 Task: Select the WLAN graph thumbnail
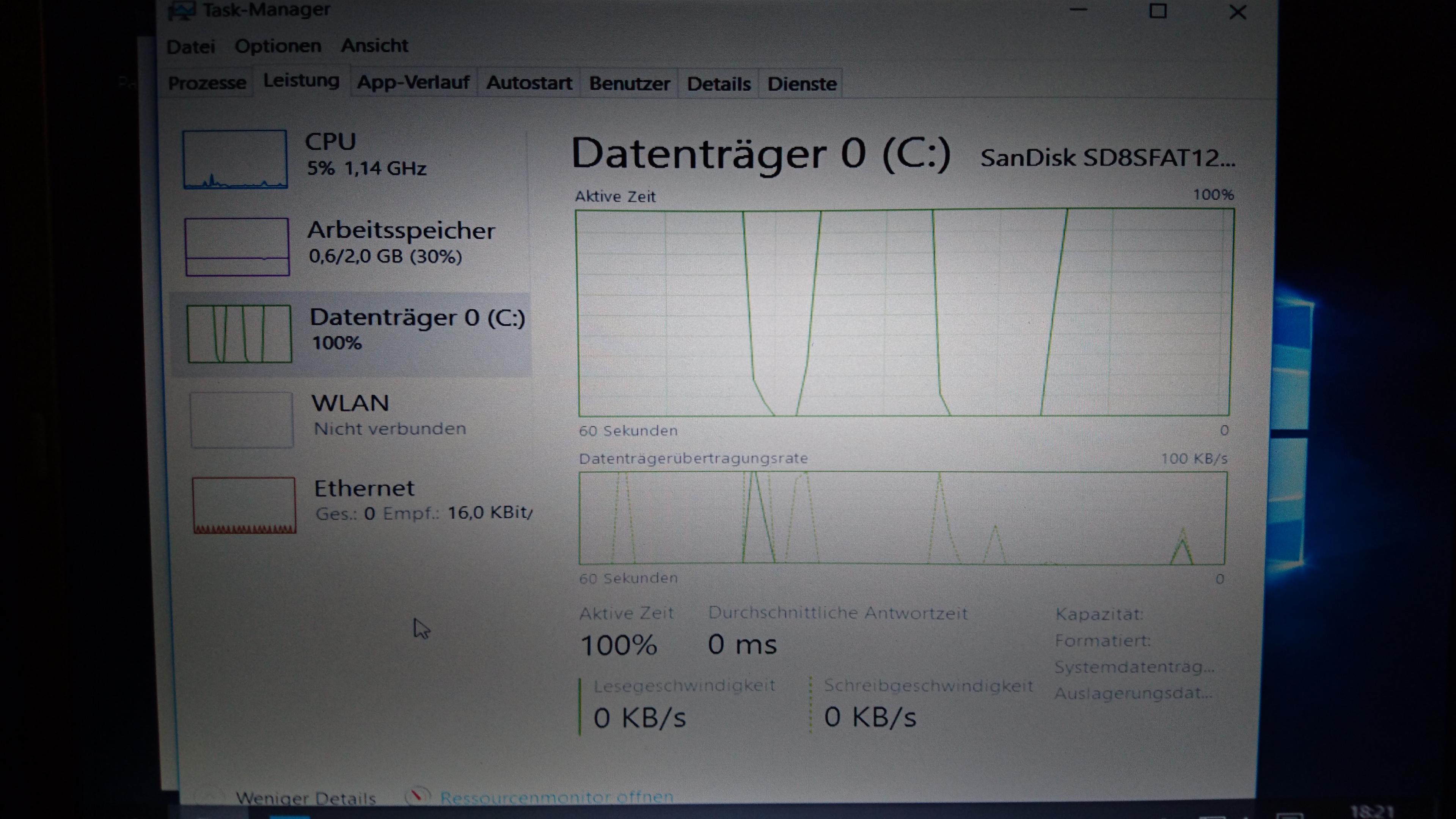241,420
